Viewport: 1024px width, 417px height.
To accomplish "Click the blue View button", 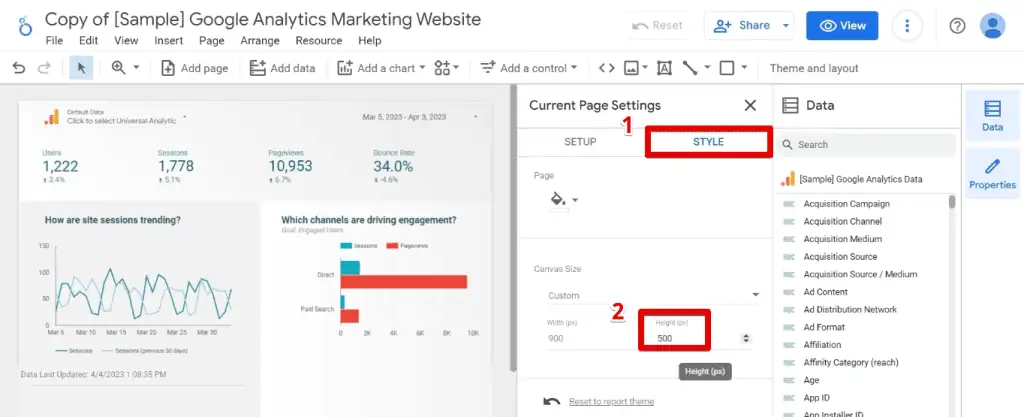I will (x=842, y=26).
